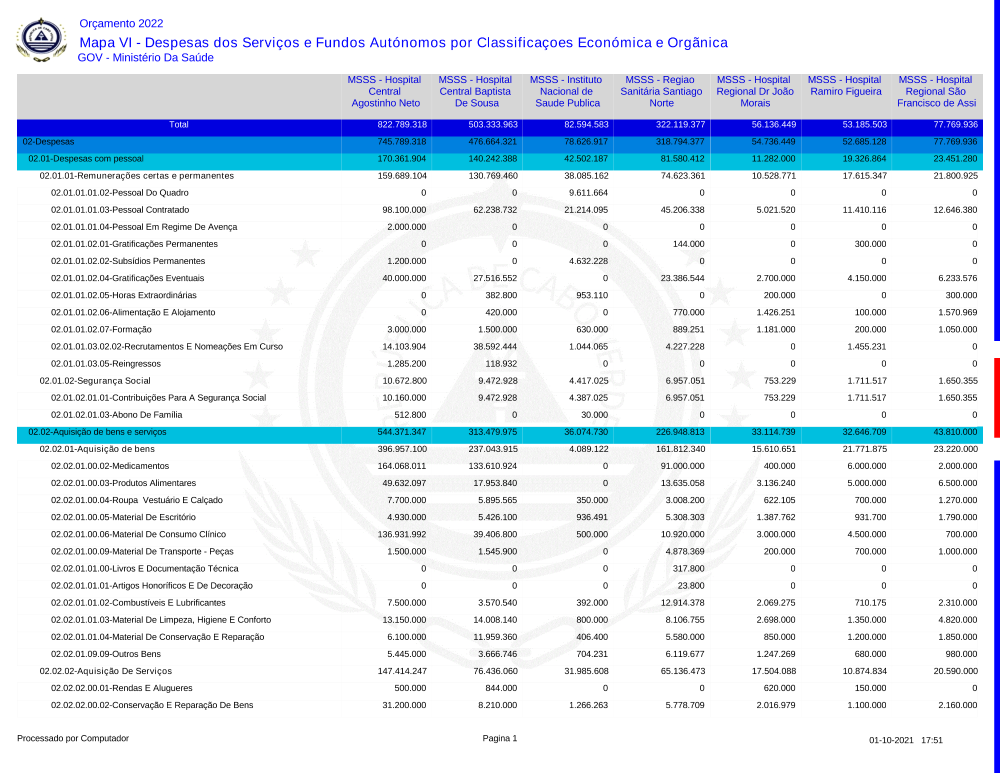Click the blue Total row label
Viewport: 1000px width, 773px height.
[178, 125]
